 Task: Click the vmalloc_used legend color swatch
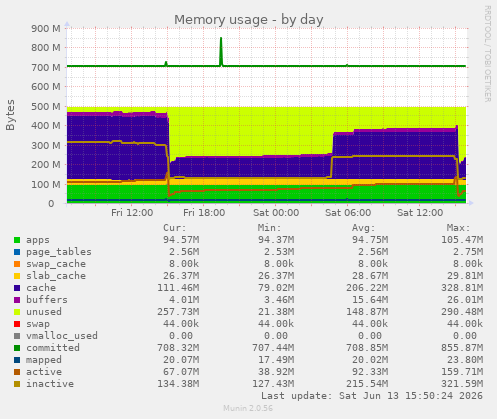tap(17, 336)
